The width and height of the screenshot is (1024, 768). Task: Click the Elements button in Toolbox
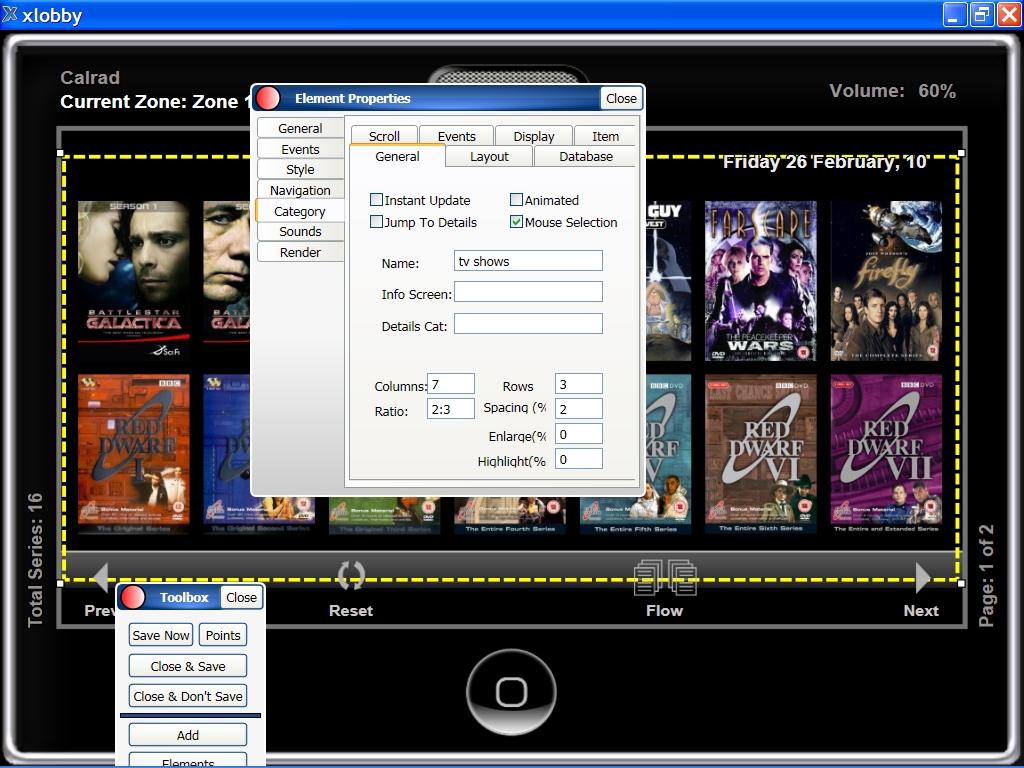coord(188,761)
